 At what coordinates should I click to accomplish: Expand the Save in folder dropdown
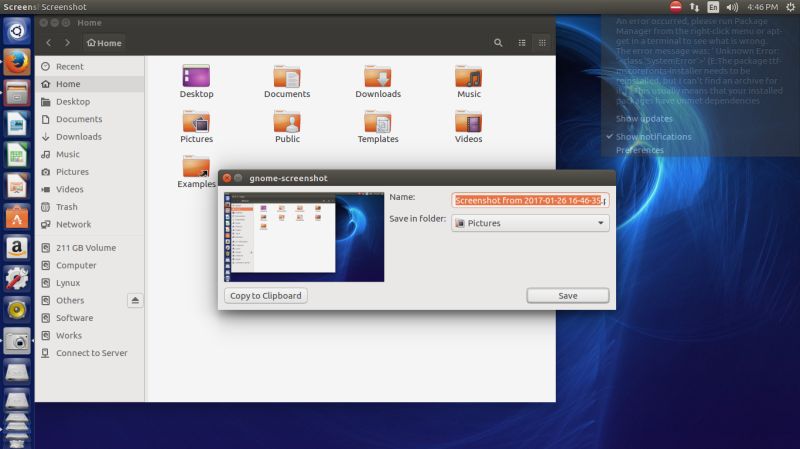click(530, 223)
